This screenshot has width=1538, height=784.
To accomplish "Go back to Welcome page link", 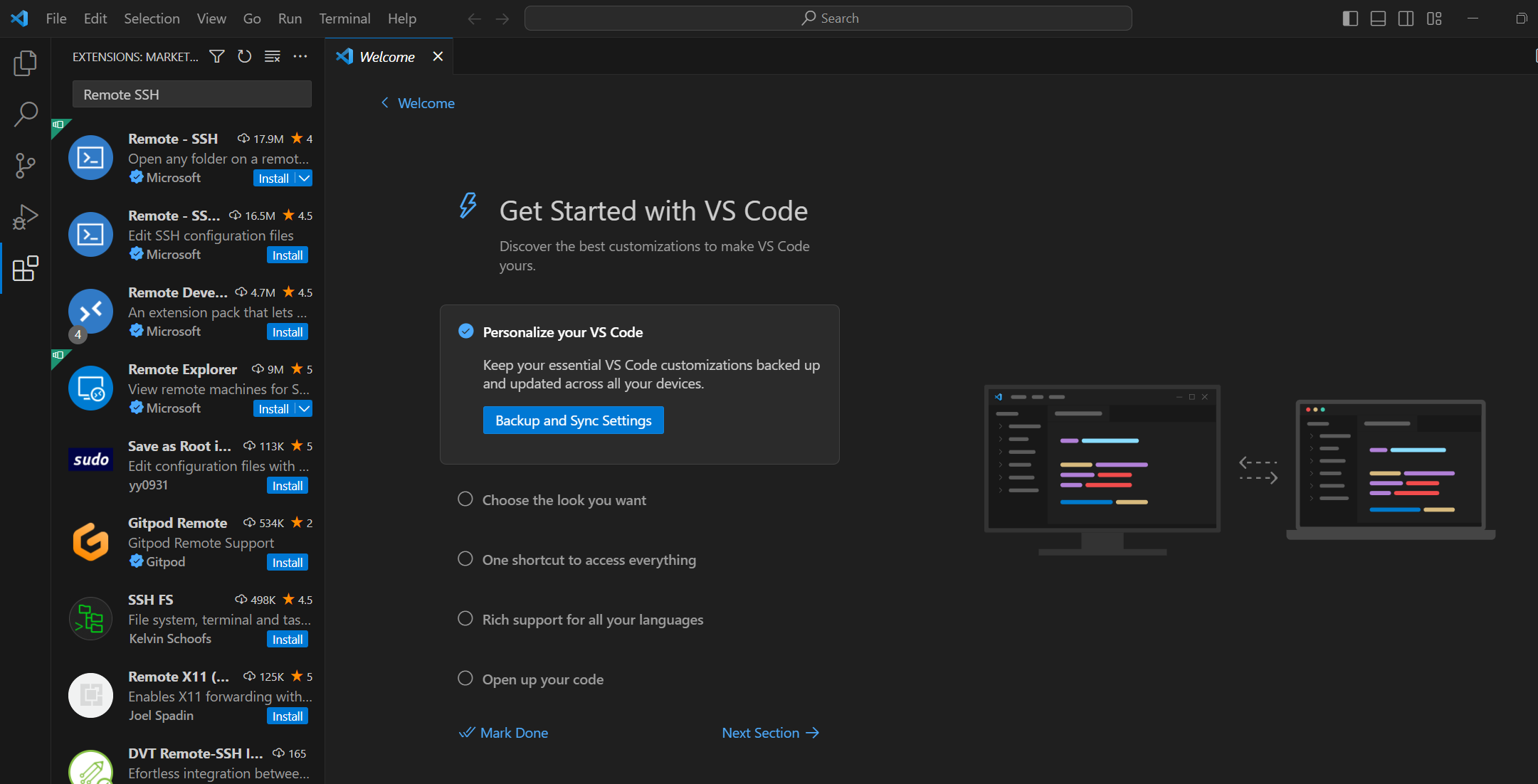I will click(x=418, y=103).
